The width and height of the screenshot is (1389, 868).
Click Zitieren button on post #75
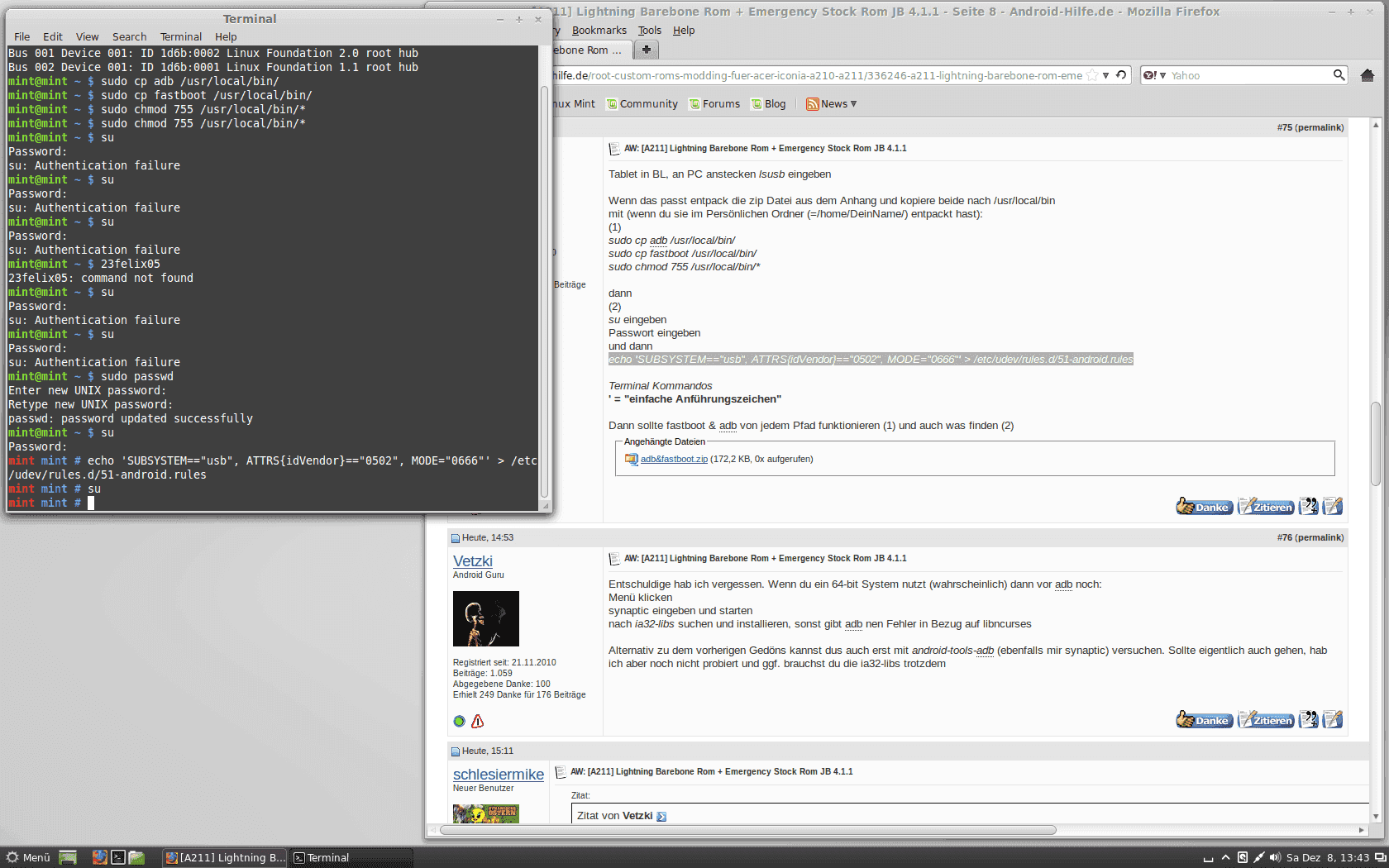click(x=1266, y=506)
